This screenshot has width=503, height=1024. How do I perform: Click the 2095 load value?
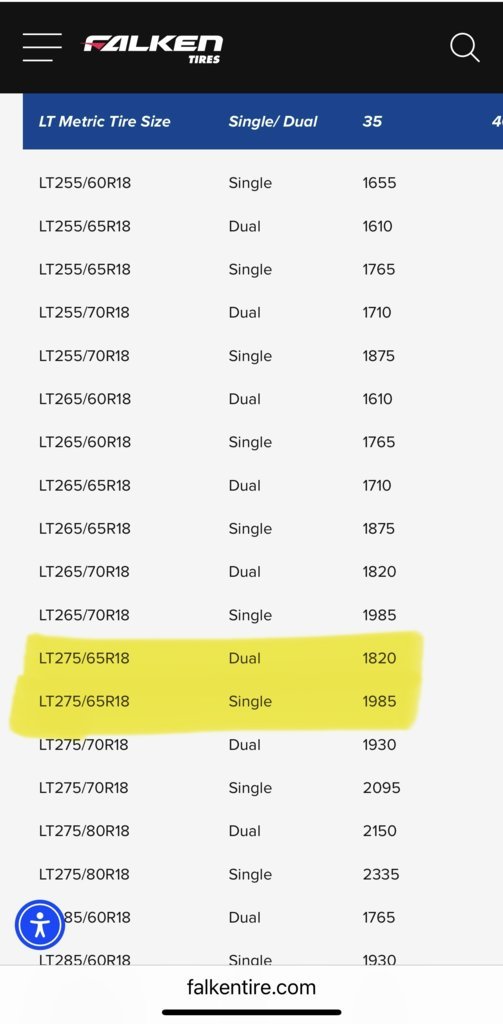click(x=381, y=788)
